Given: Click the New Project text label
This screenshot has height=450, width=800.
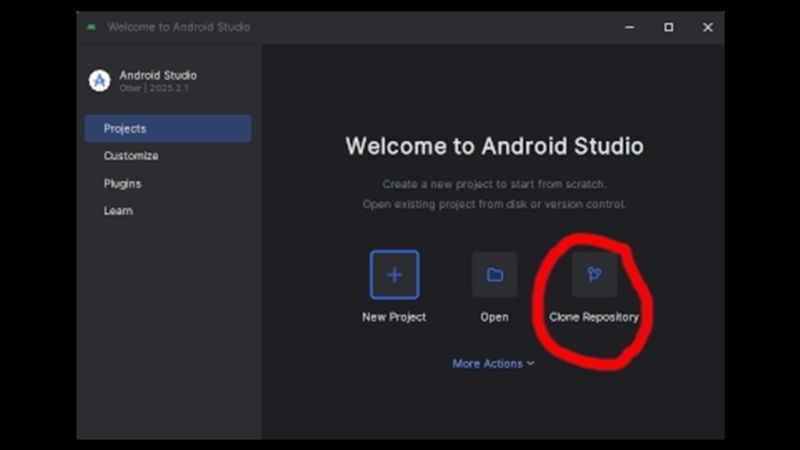Looking at the screenshot, I should click(x=394, y=317).
